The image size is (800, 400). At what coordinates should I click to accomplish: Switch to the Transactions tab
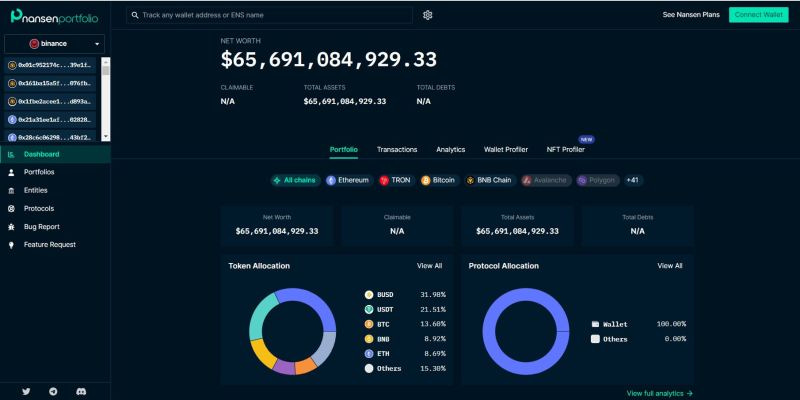[397, 149]
